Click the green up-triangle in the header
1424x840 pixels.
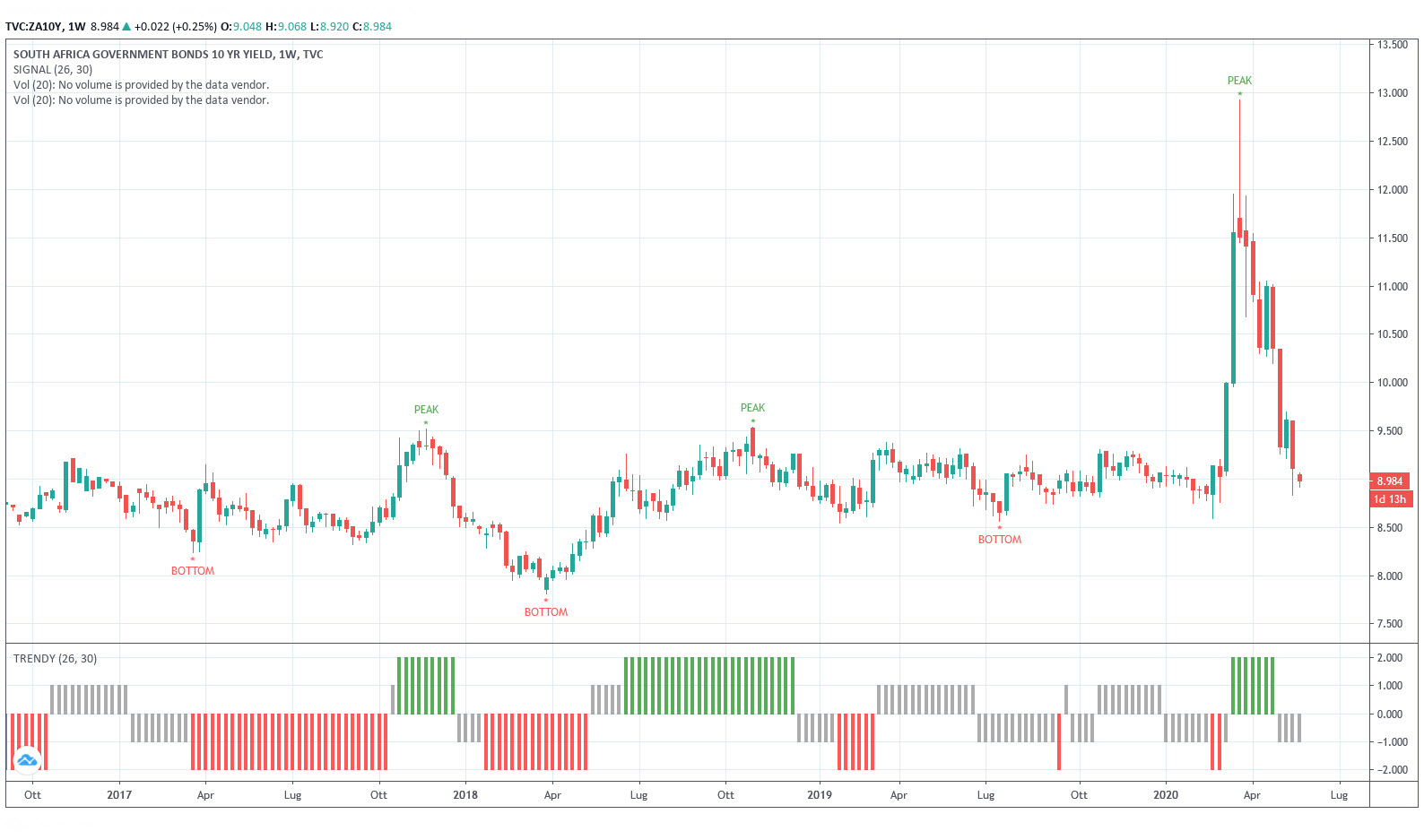coord(126,27)
